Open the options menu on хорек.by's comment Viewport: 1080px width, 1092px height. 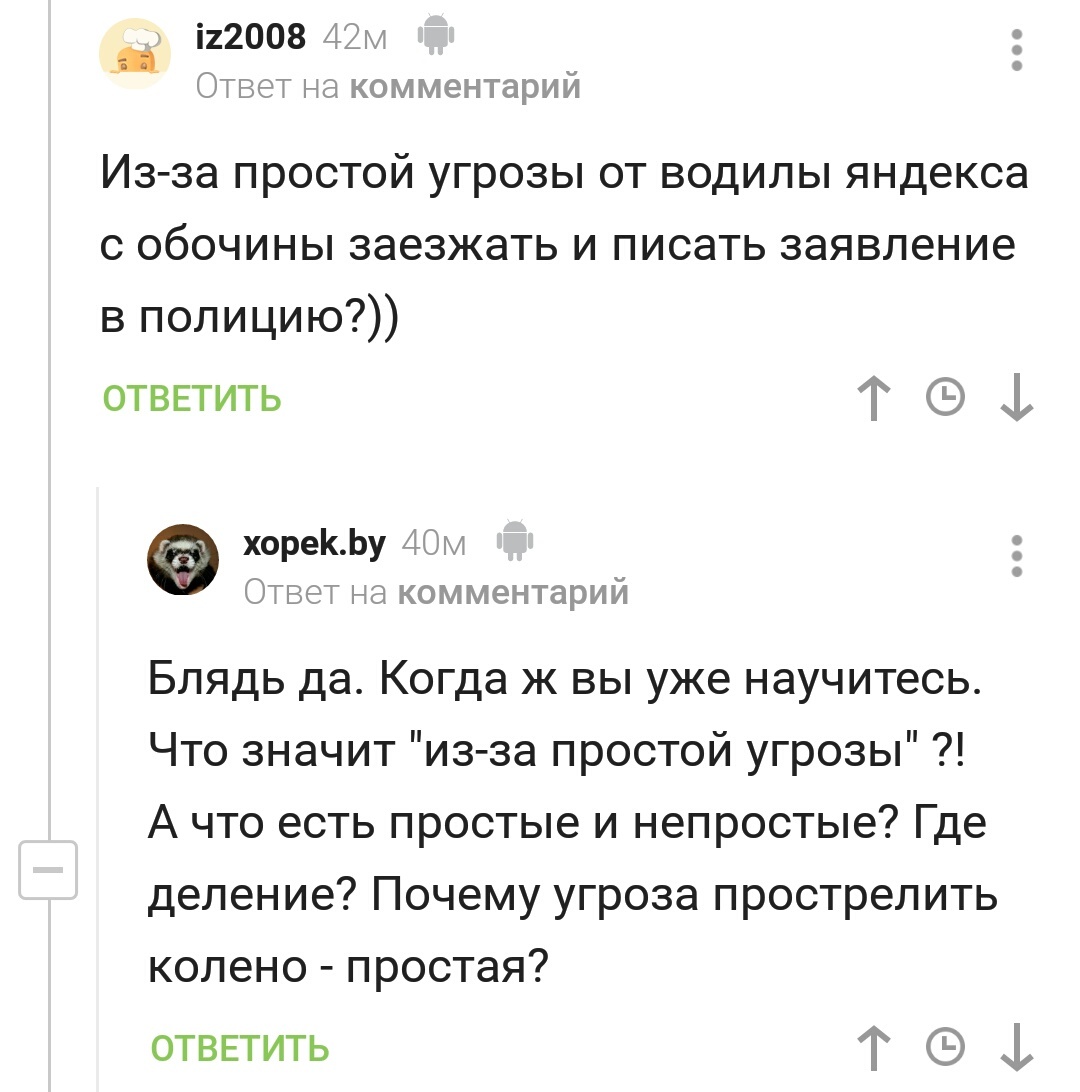pyautogui.click(x=1016, y=558)
